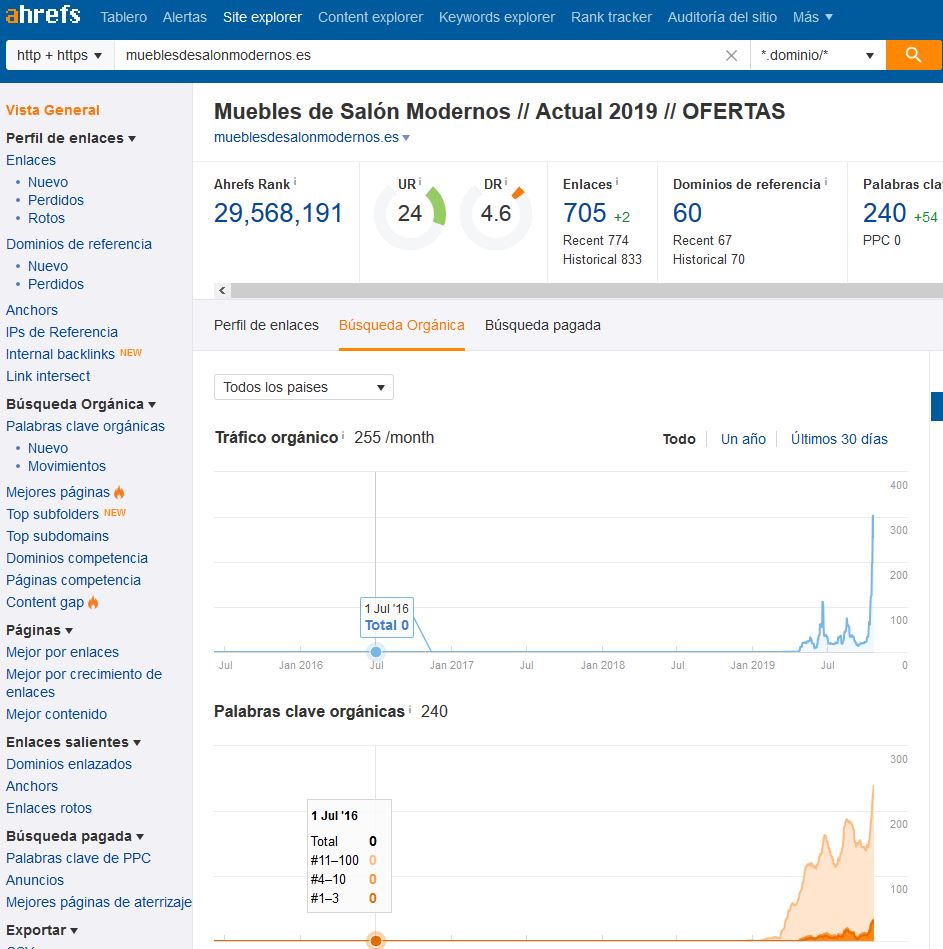
Task: Open Mejor por enlaces link
Action: 62,652
